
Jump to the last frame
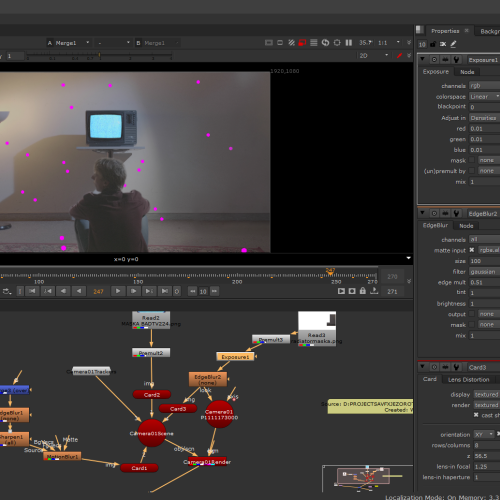pyautogui.click(x=165, y=291)
